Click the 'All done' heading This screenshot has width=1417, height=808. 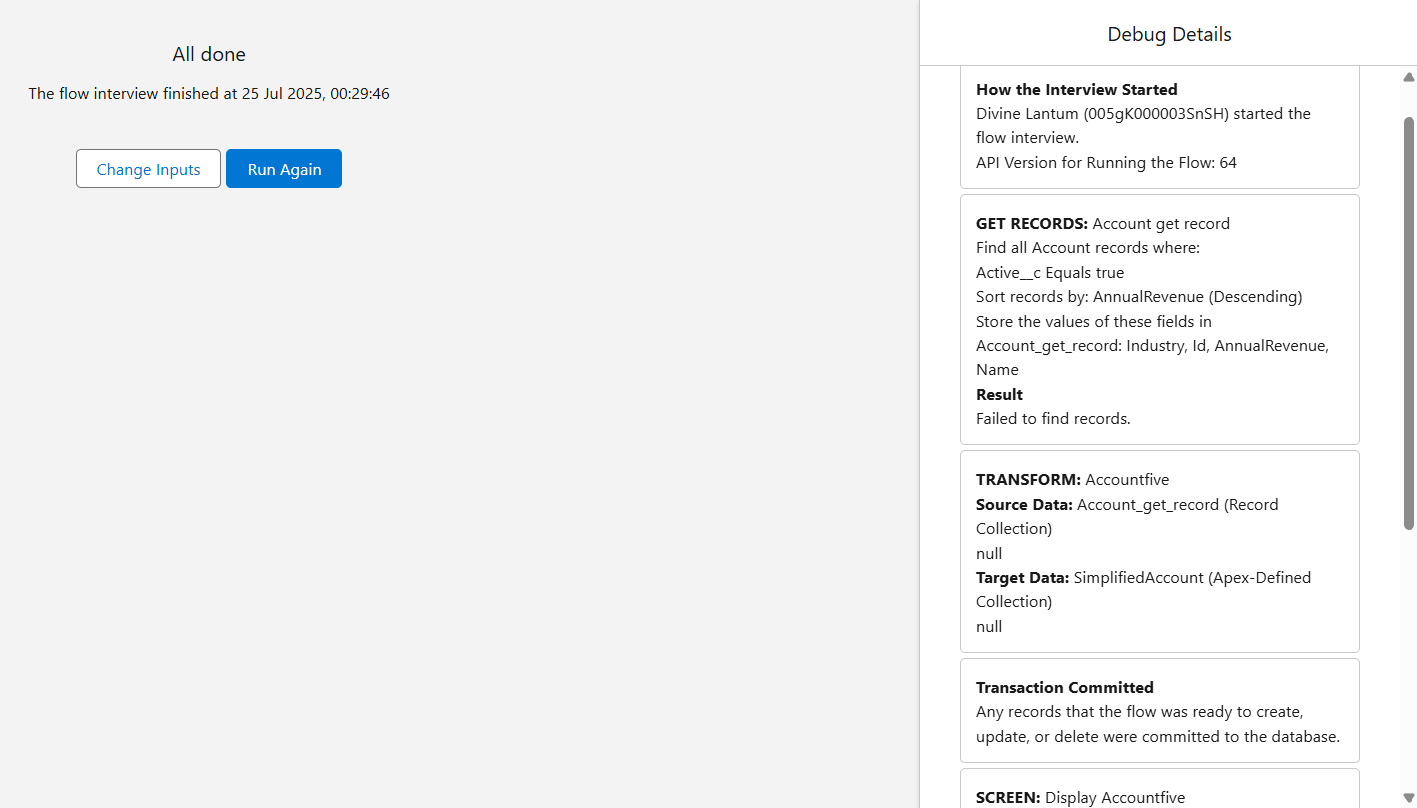(208, 54)
